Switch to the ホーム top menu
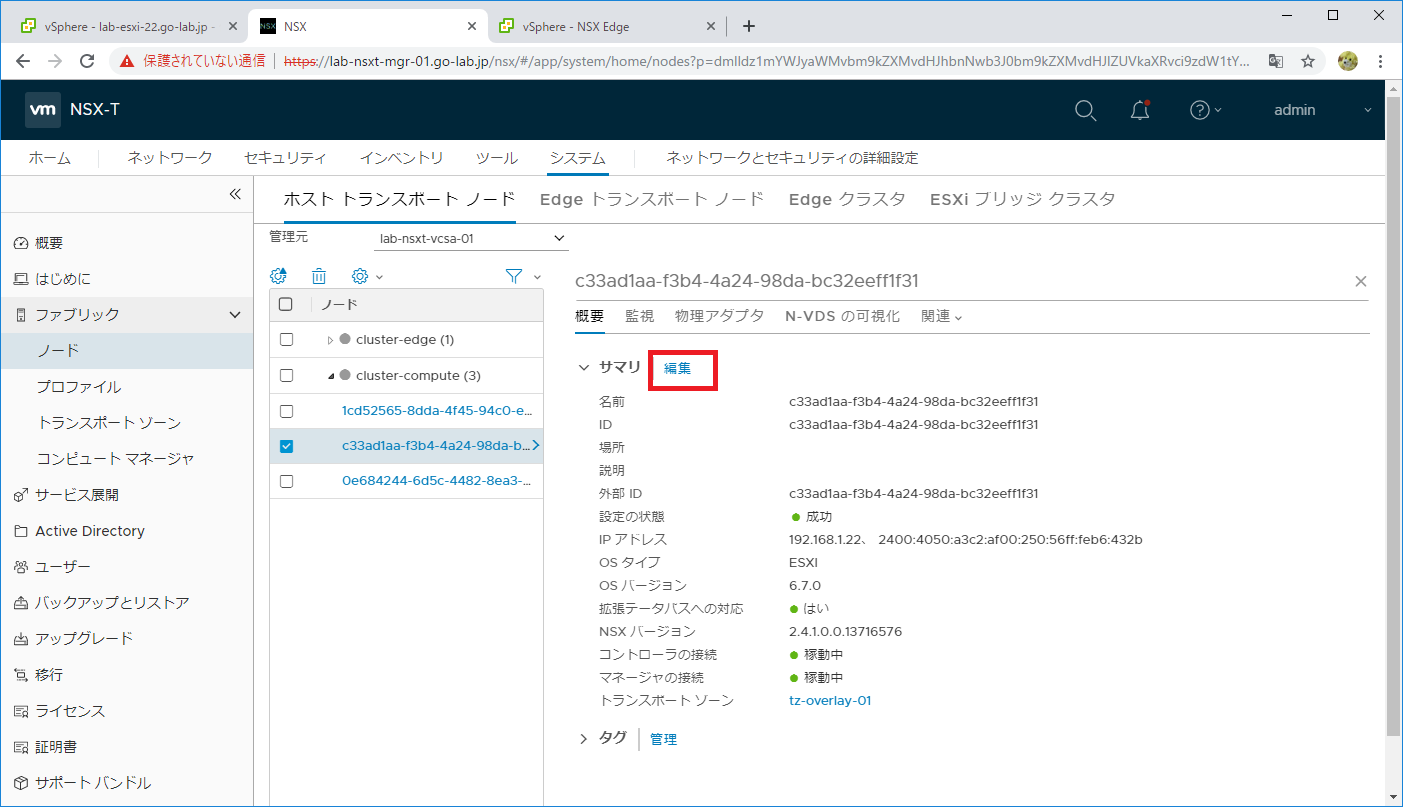The width and height of the screenshot is (1403, 807). click(50, 158)
